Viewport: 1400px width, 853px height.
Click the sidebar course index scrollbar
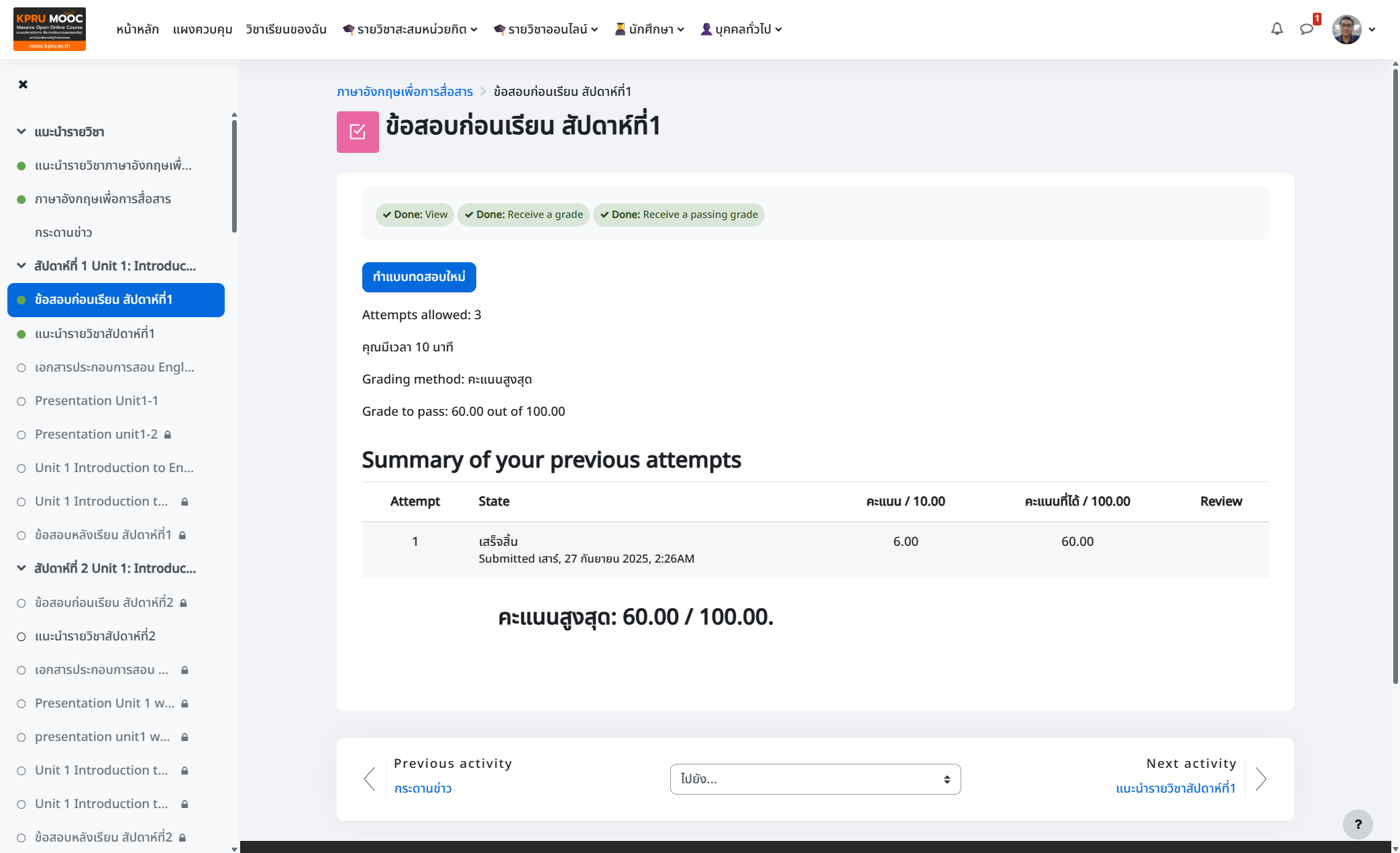[x=234, y=176]
